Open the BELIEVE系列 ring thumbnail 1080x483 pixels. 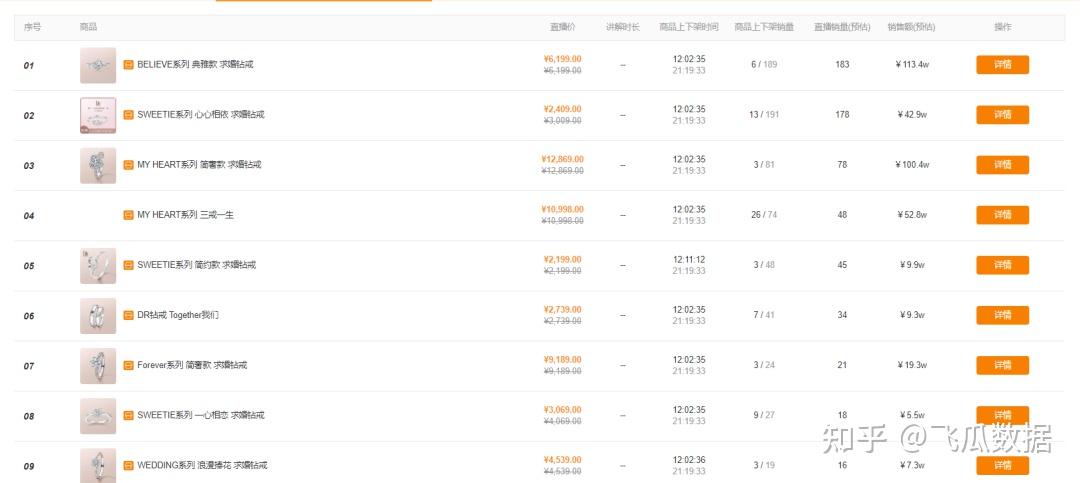(x=98, y=65)
